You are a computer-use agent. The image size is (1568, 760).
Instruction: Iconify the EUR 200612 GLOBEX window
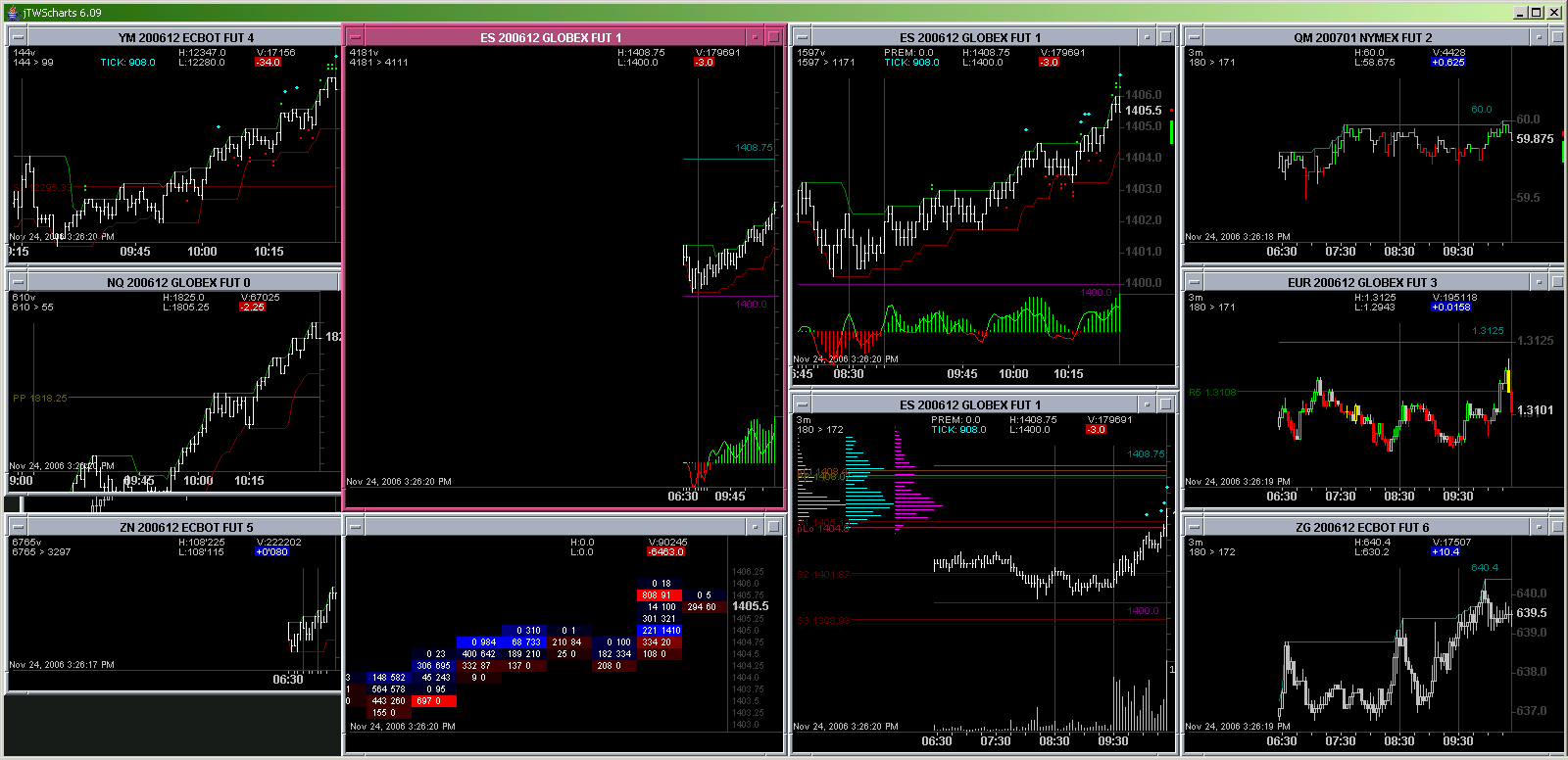(x=1539, y=281)
